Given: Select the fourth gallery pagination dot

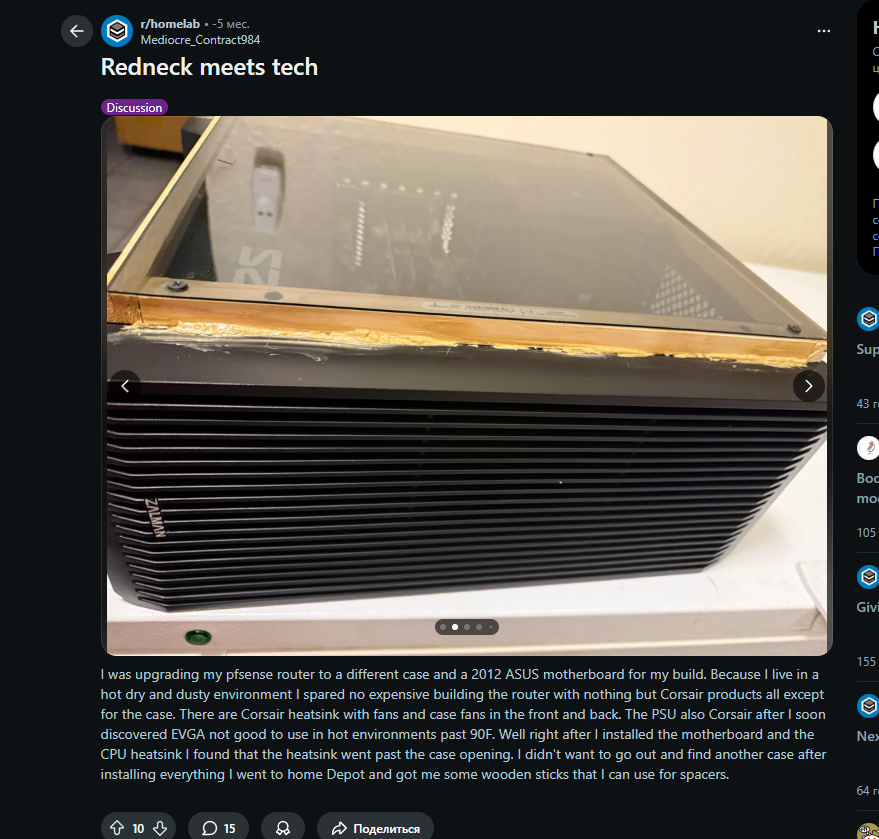Looking at the screenshot, I should click(x=479, y=627).
